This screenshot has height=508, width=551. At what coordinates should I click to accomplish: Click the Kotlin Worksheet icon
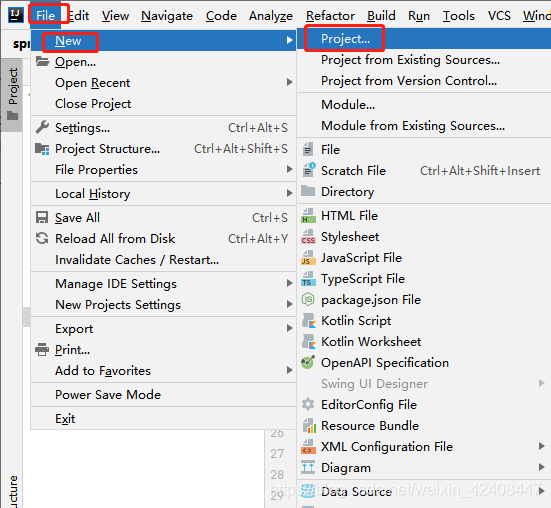(x=309, y=342)
